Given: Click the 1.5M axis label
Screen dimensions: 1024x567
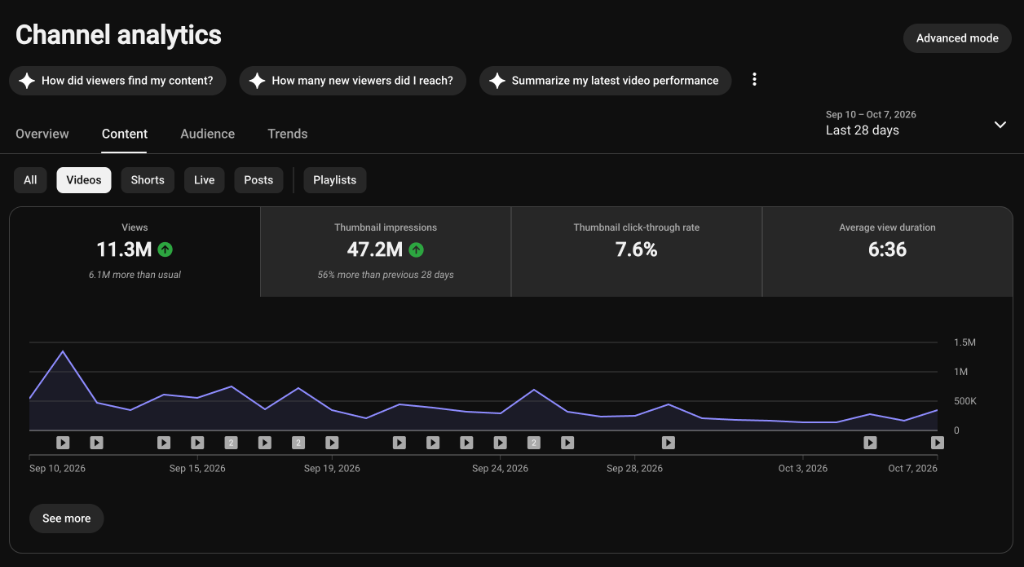Looking at the screenshot, I should [x=965, y=342].
